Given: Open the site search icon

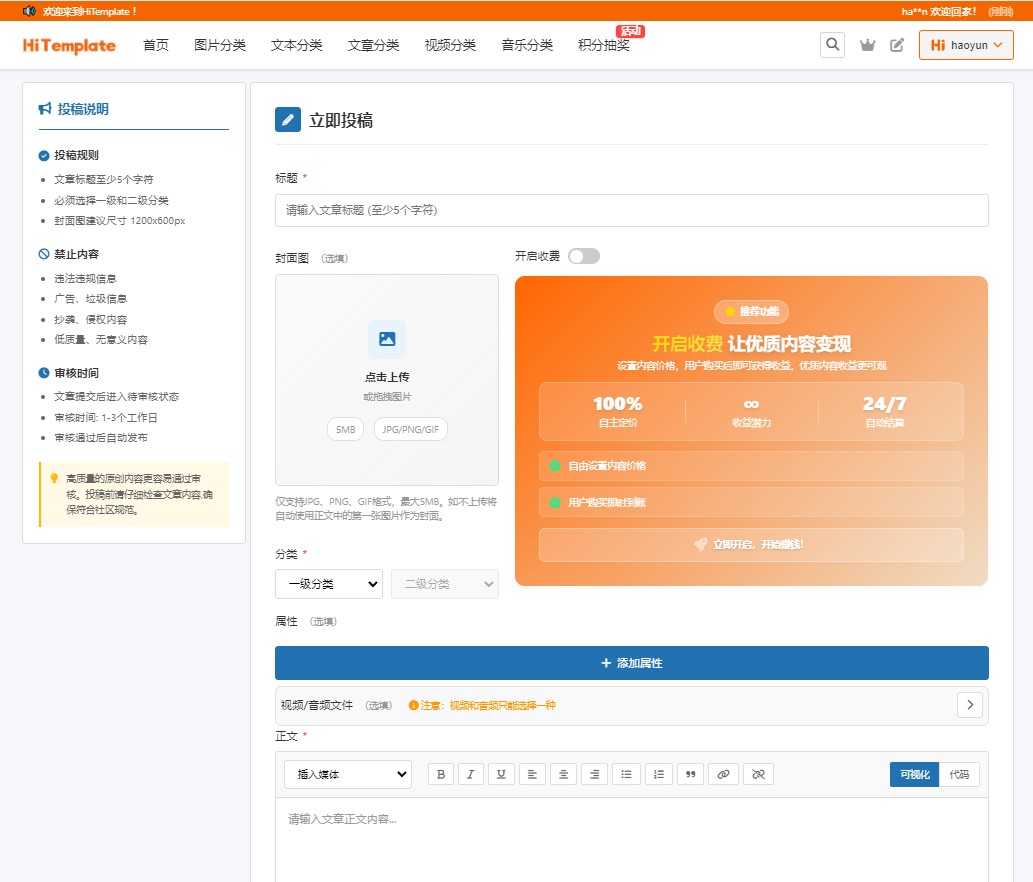Looking at the screenshot, I should coord(832,44).
